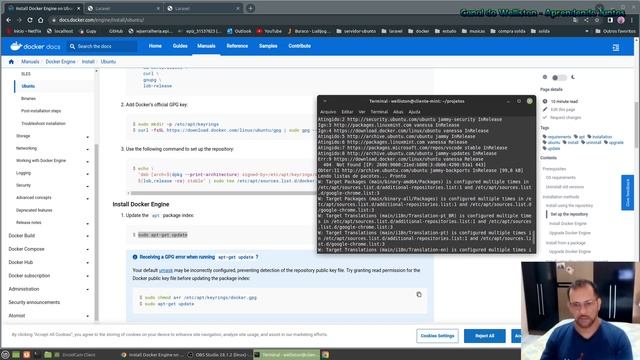Click the Docker docs whale logo
640x360 pixels.
pos(16,46)
